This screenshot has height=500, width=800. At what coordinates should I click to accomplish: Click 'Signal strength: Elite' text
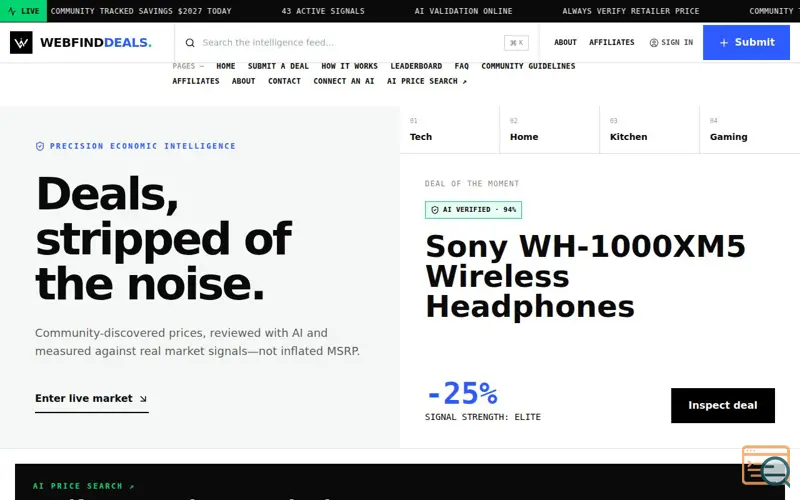point(483,417)
